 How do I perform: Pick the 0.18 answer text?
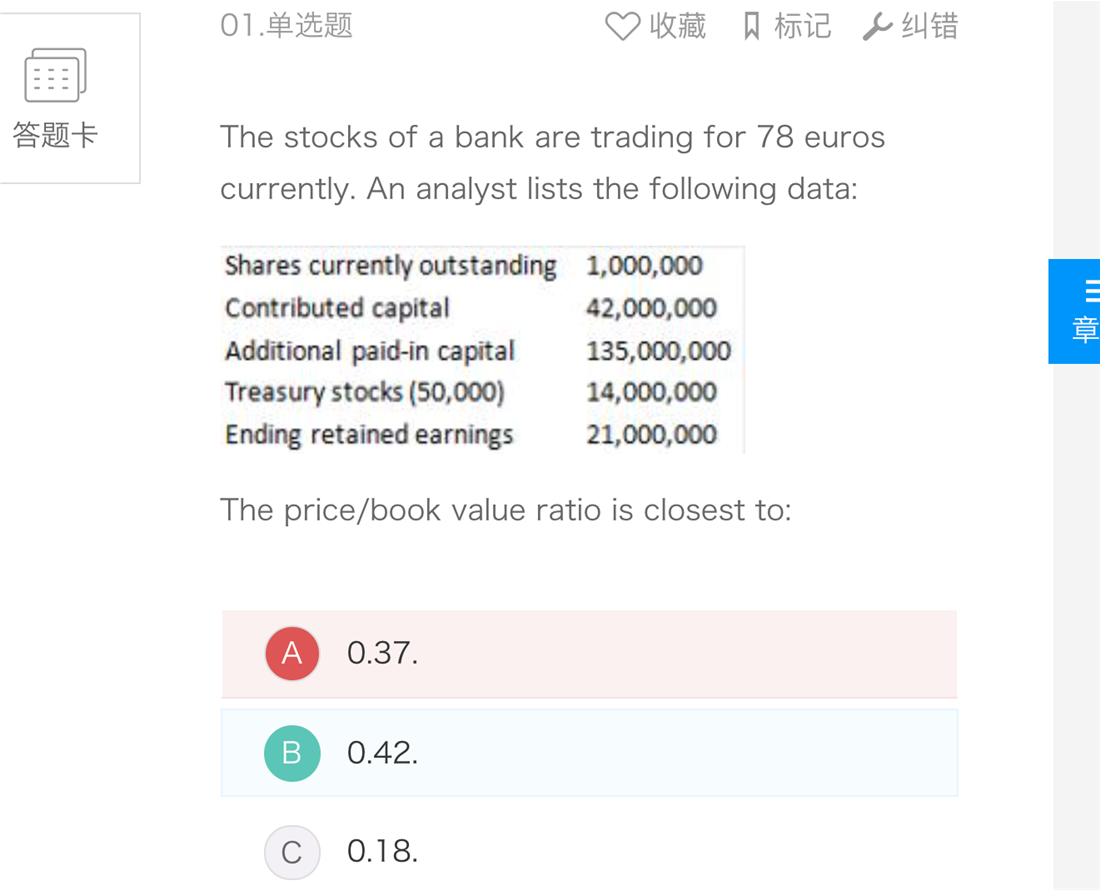pos(382,852)
